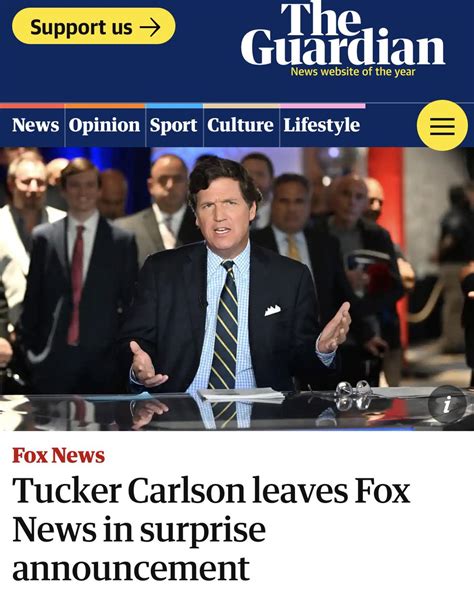Open the main article photo
The height and width of the screenshot is (594, 474).
pos(237,289)
